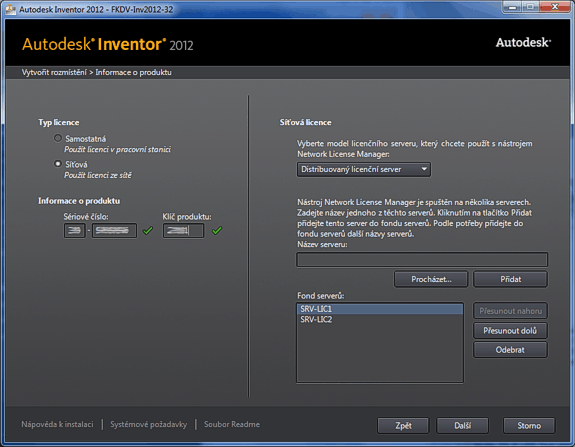Screen dimensions: 575x447
Task: Select the Samostatná license radio button
Action: pyautogui.click(x=58, y=138)
